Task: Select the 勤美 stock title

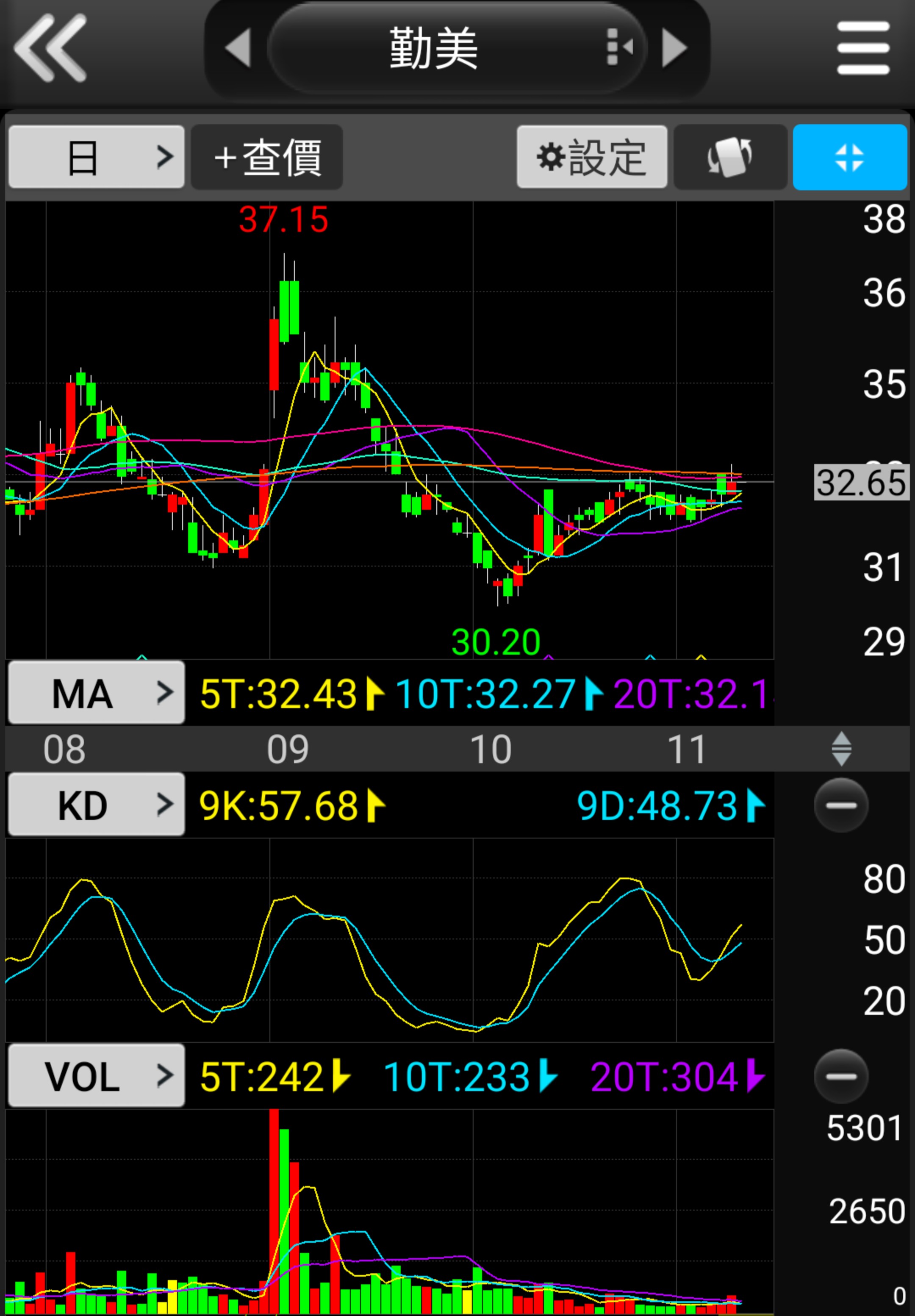Action: (434, 48)
